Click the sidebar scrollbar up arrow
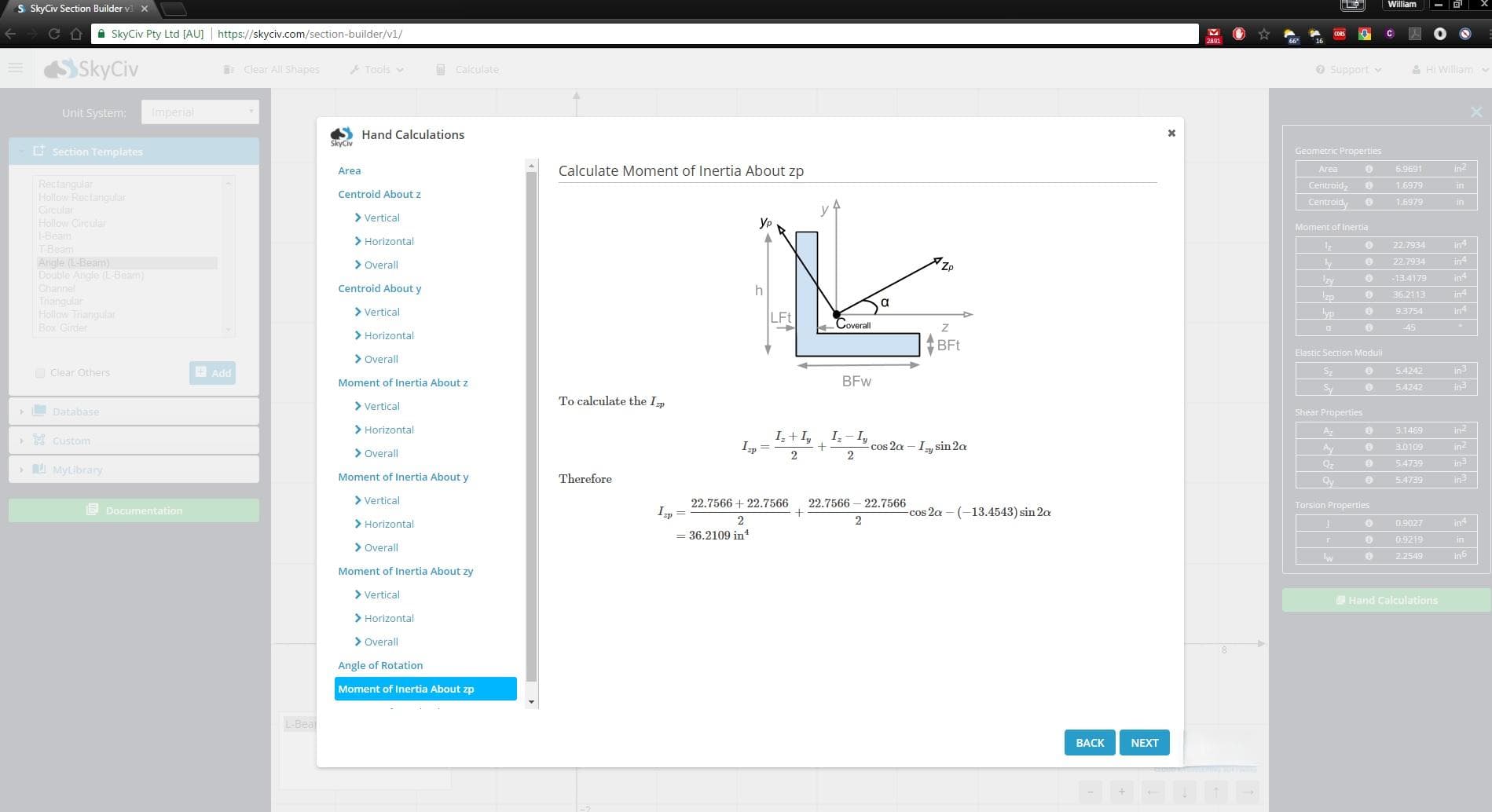 [x=532, y=166]
